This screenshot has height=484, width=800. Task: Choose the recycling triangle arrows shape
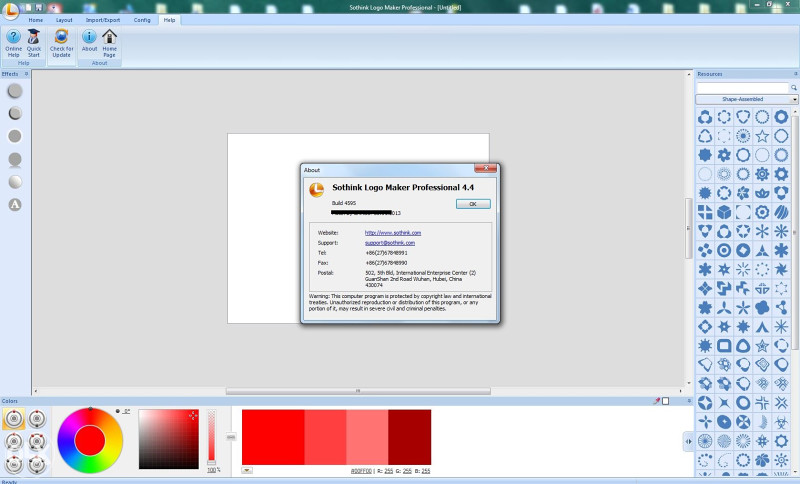[x=705, y=136]
